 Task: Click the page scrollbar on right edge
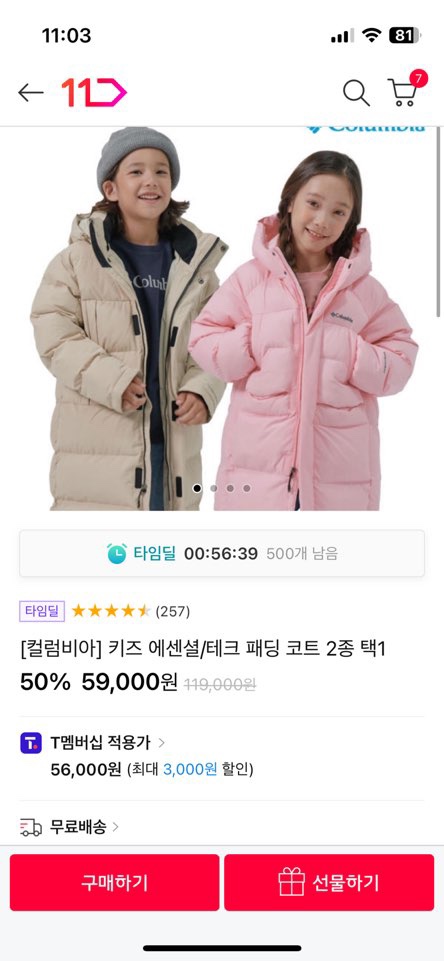point(439,222)
